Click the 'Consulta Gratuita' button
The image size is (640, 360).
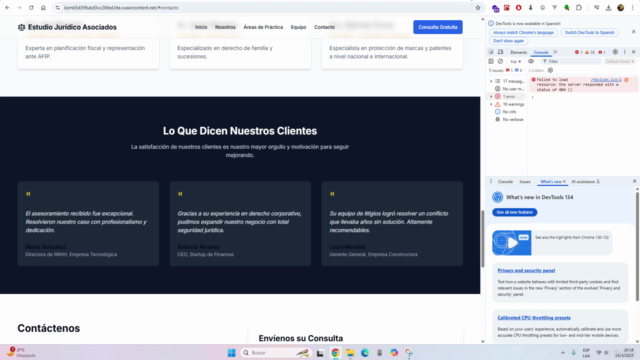tap(438, 27)
